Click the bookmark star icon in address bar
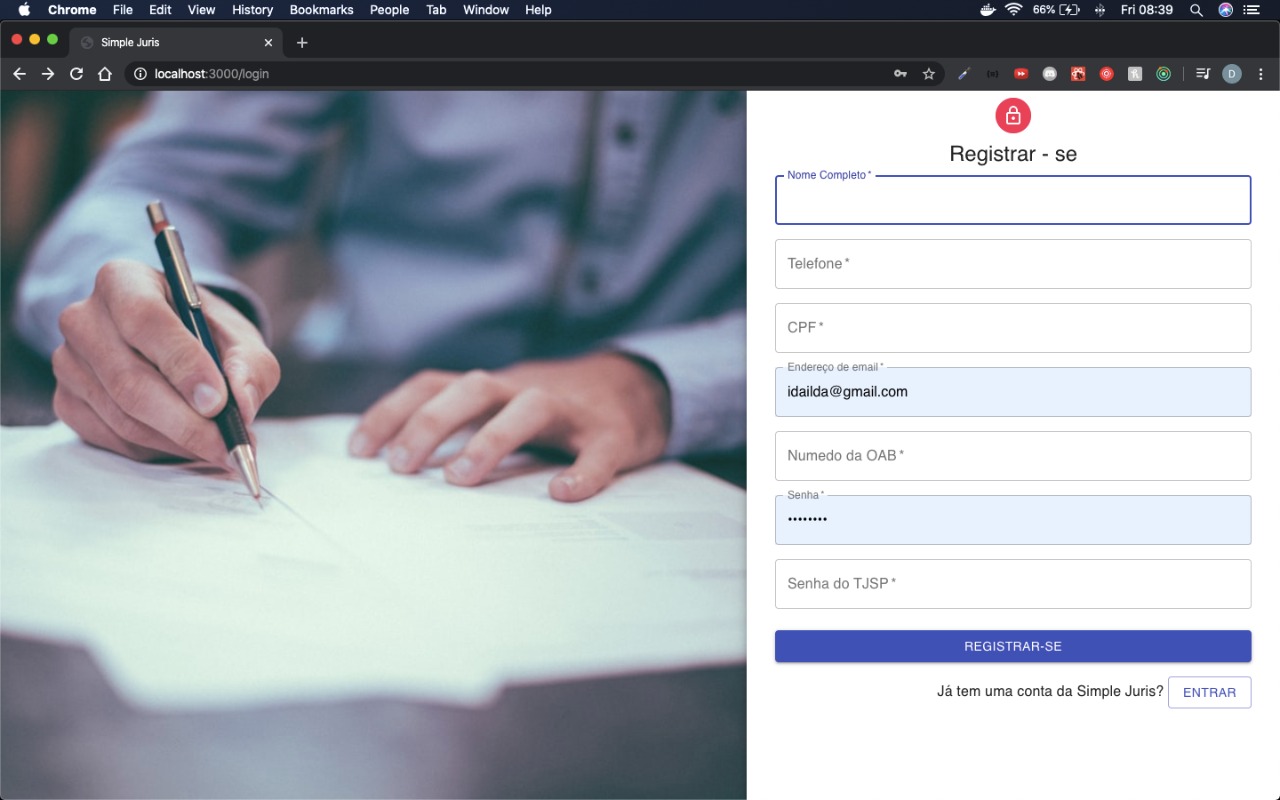This screenshot has width=1280, height=800. tap(928, 74)
